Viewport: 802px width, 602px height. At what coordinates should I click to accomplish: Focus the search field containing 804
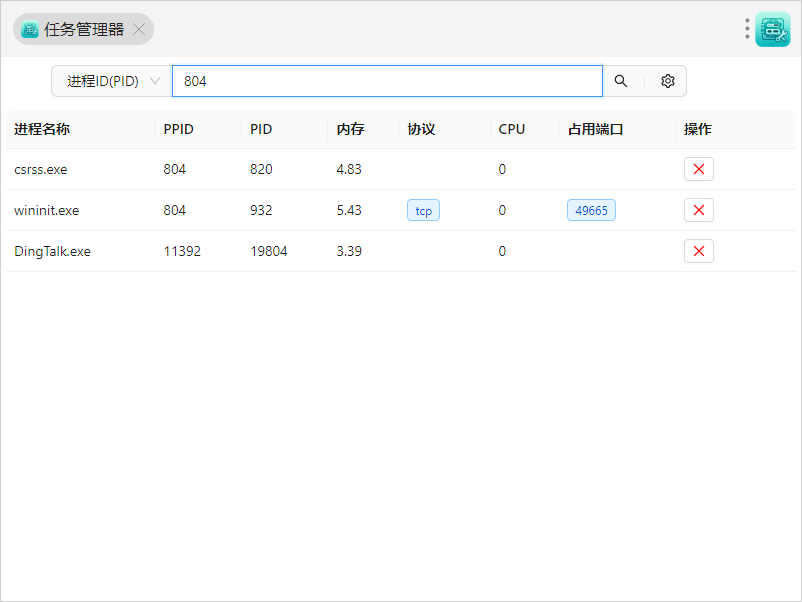point(387,81)
